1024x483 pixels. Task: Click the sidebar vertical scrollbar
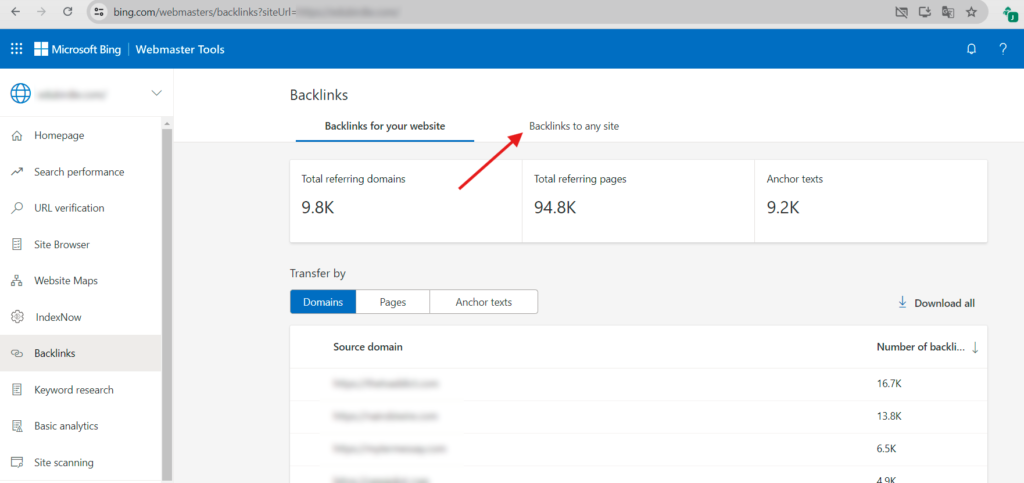[167, 300]
